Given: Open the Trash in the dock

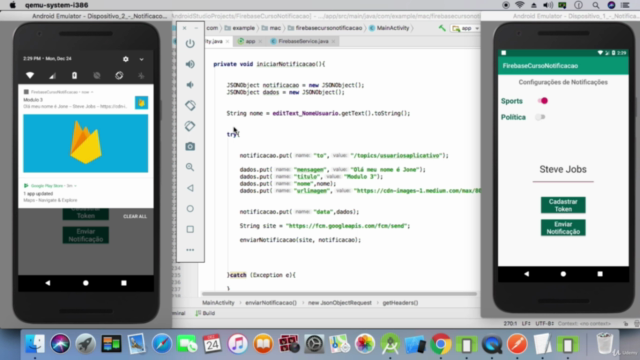Looking at the screenshot, I should [x=604, y=344].
